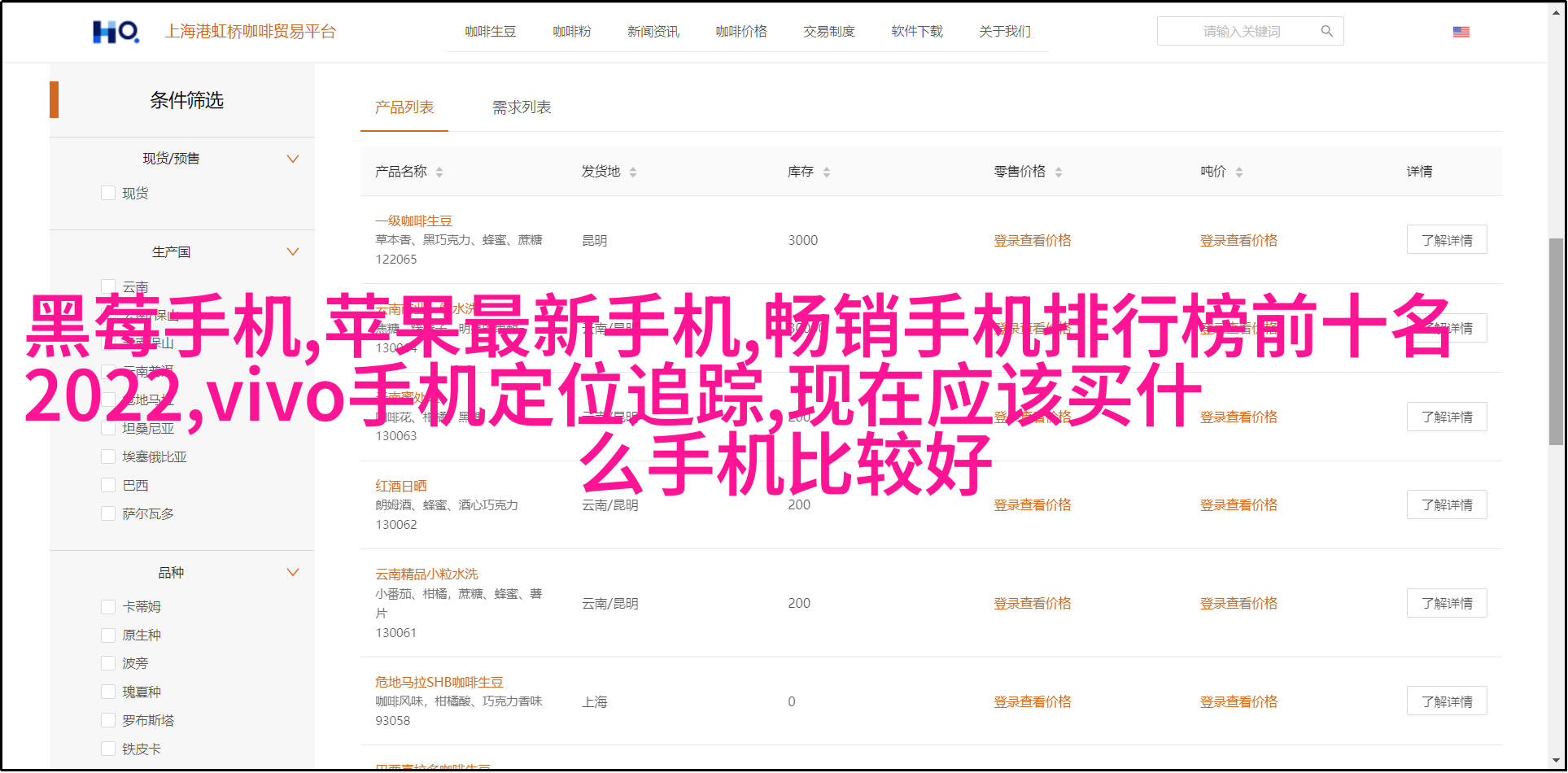Click the scrollbar up arrow
Screen dimensions: 1568x773
tap(1556, 11)
